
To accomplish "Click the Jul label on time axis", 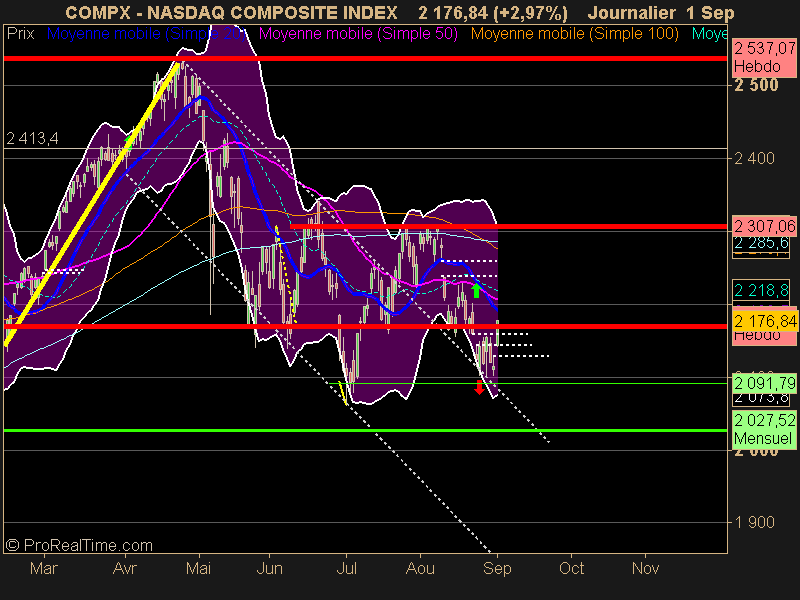I will (x=346, y=568).
